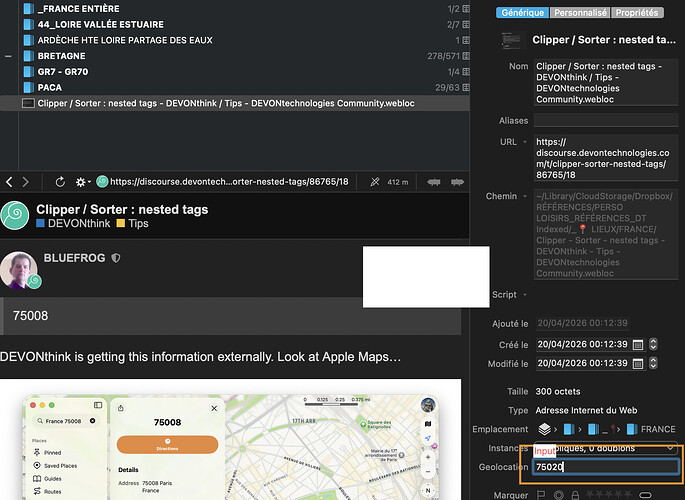The height and width of the screenshot is (500, 685).
Task: Click the folder icon of GR7 - GR70
Action: 28,71
